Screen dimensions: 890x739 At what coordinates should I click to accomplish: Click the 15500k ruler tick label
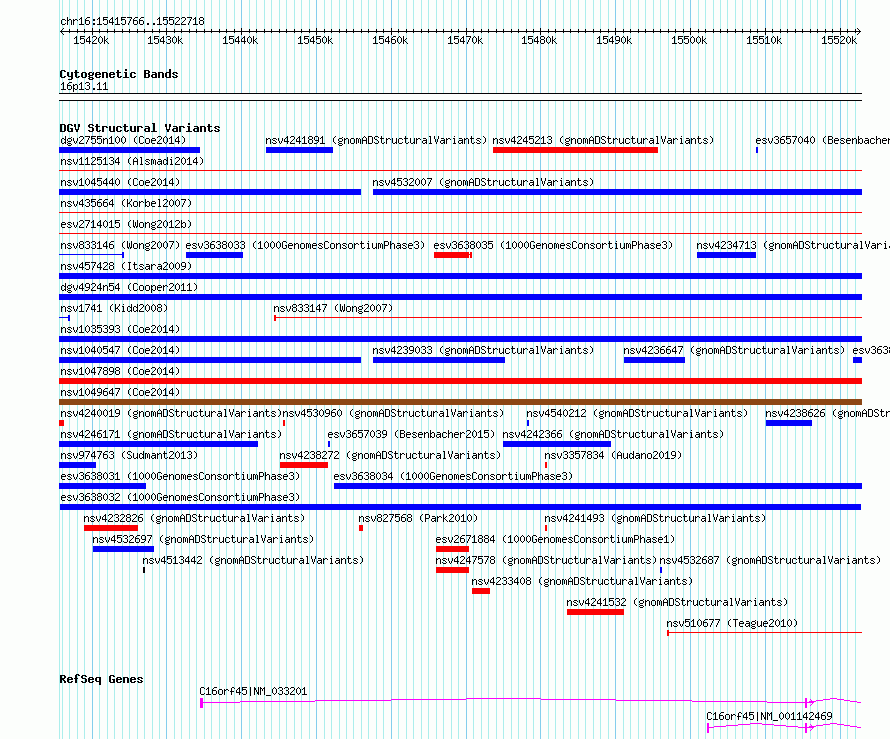tap(689, 40)
